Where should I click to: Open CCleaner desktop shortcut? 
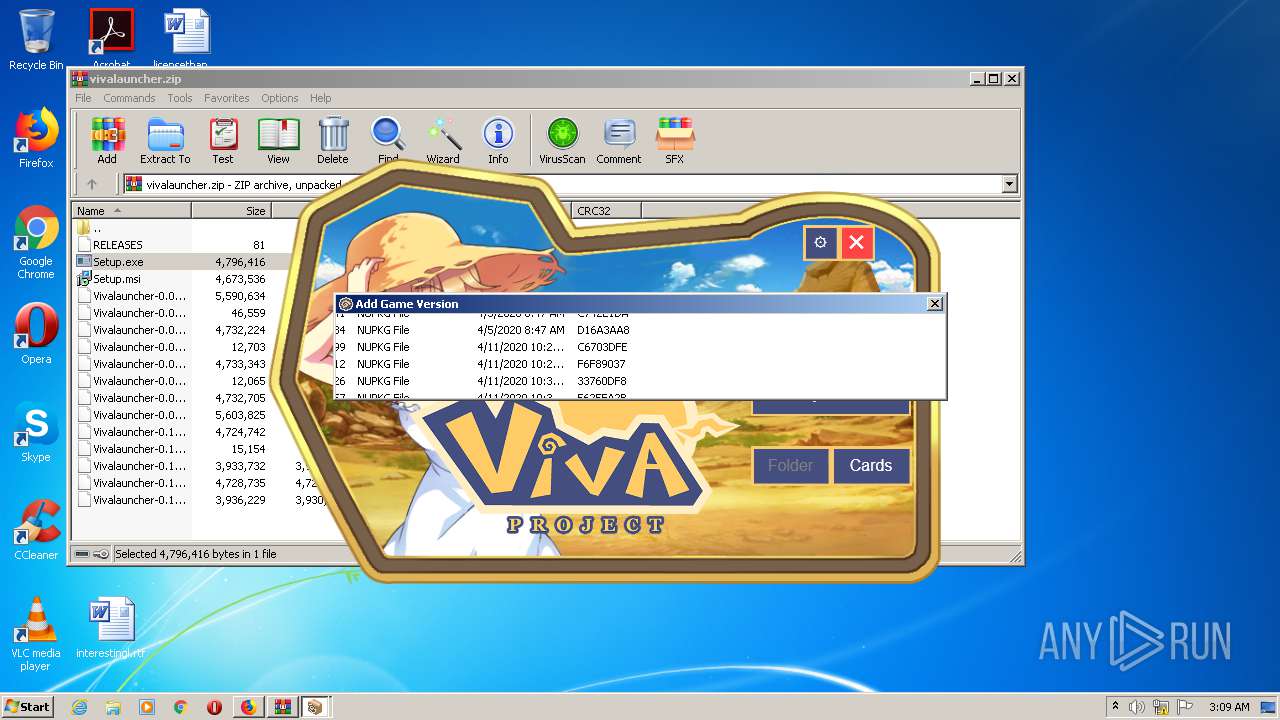click(36, 530)
